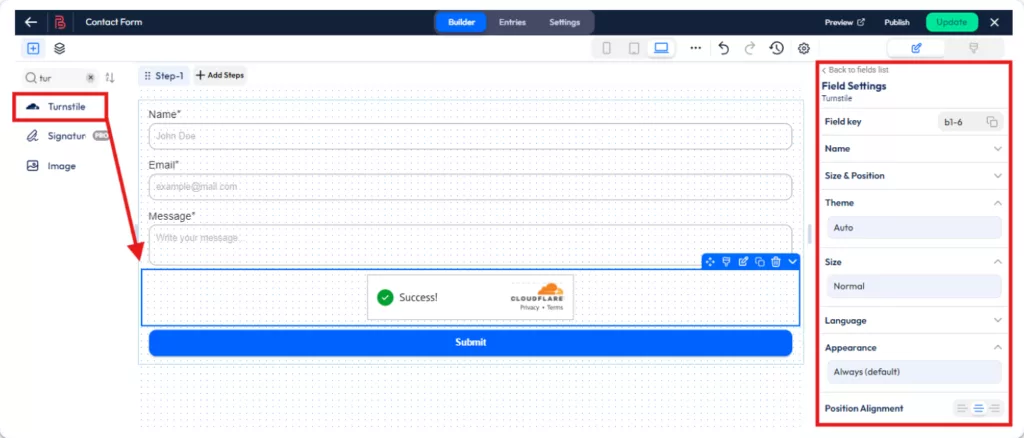This screenshot has height=438, width=1024.
Task: Collapse the Size section
Action: (x=913, y=262)
